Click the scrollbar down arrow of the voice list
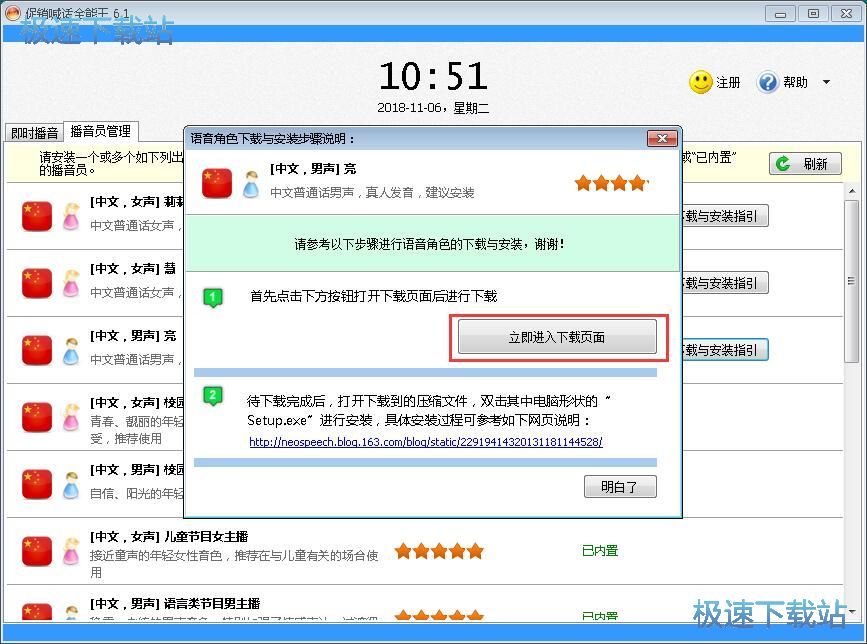 [x=852, y=611]
